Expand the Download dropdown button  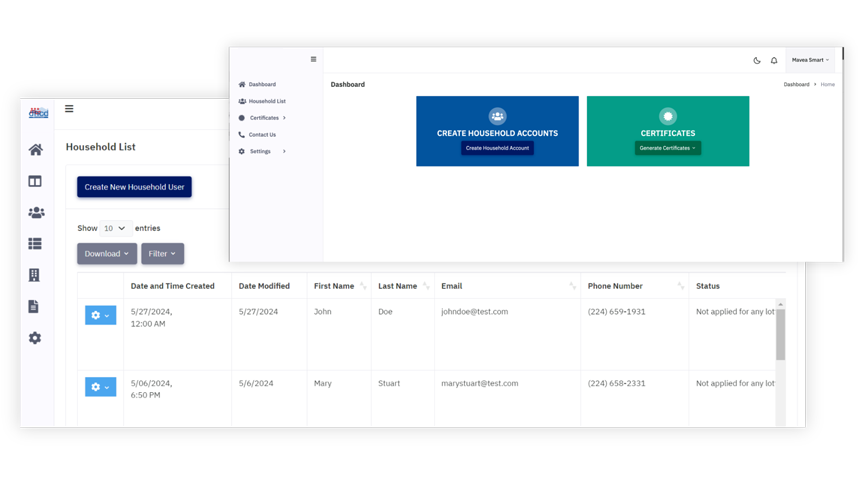pos(107,254)
